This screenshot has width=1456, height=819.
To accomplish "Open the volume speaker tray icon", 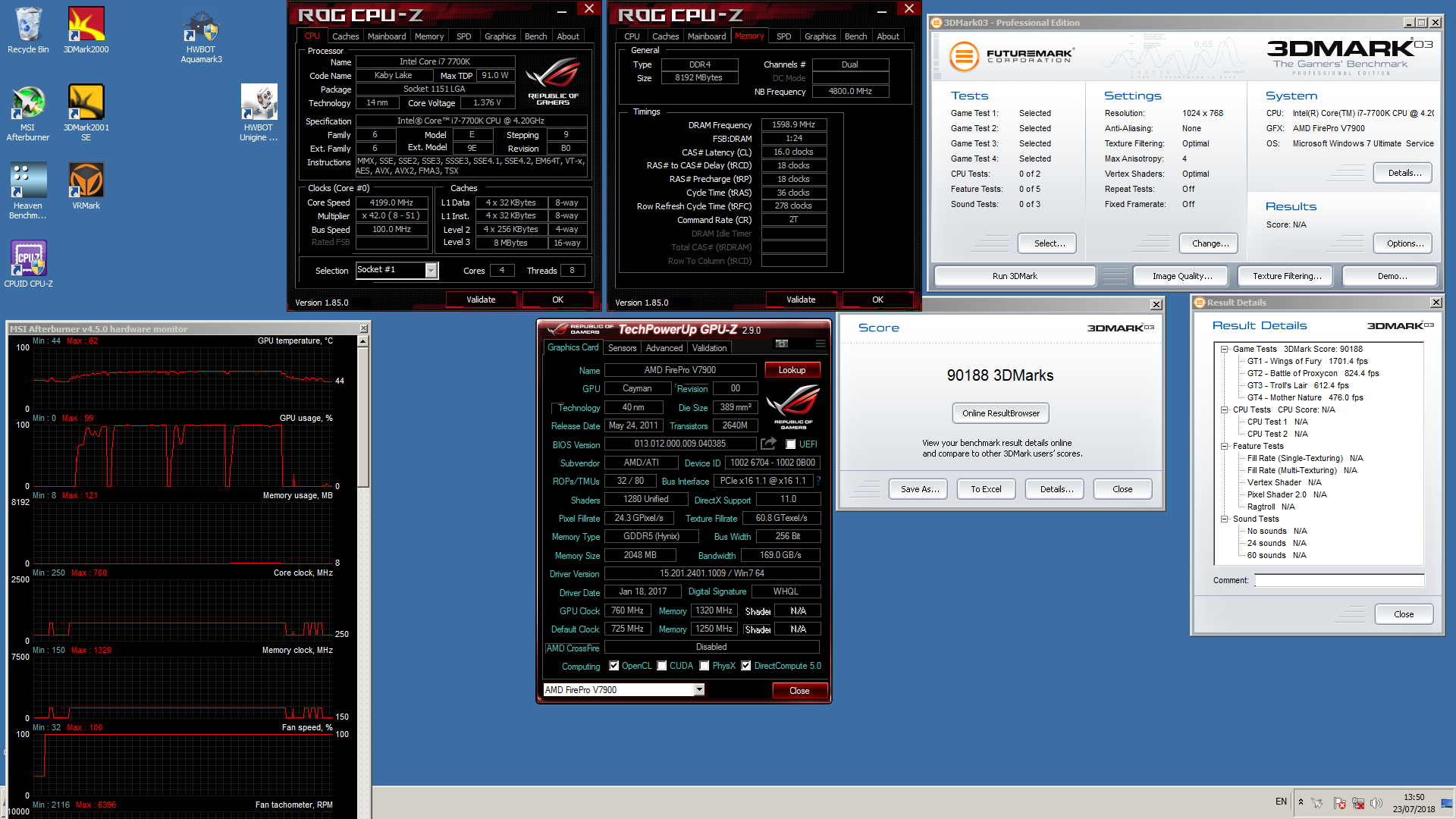I will pyautogui.click(x=1376, y=803).
